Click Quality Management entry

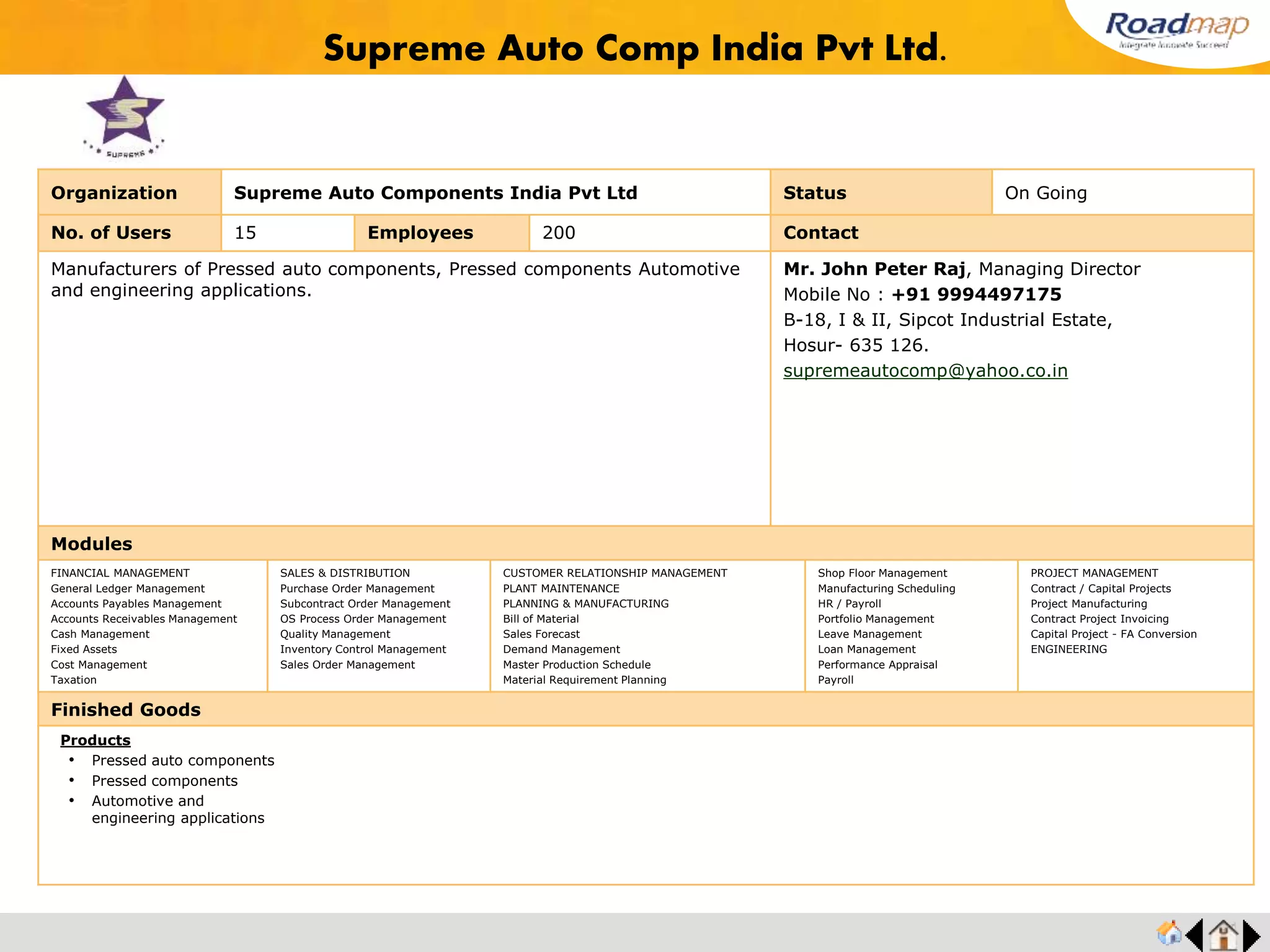pyautogui.click(x=335, y=634)
